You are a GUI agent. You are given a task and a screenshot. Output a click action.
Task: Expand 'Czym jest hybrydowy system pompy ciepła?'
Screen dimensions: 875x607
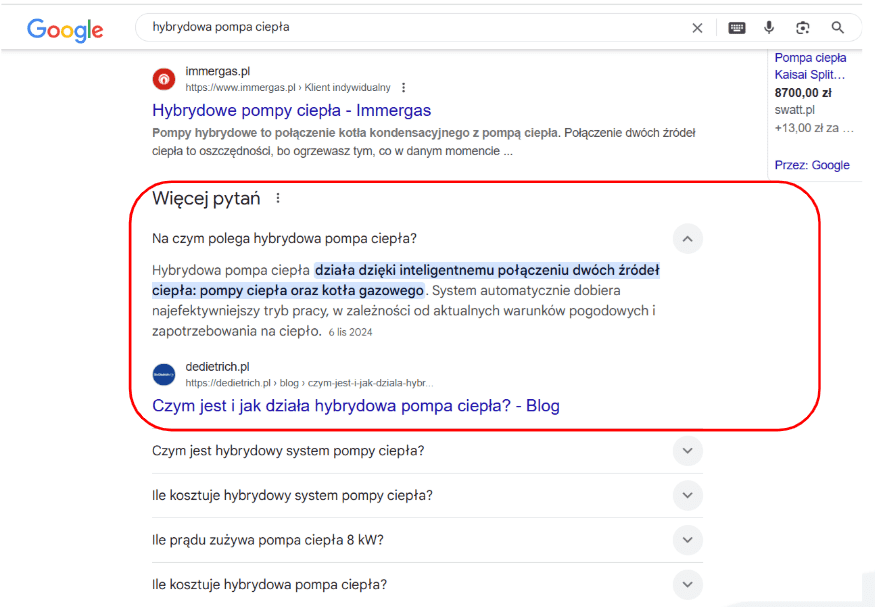(687, 451)
